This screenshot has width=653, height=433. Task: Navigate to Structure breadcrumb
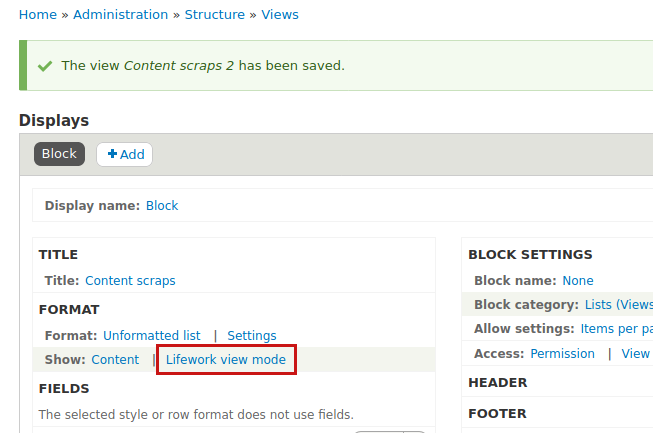click(215, 15)
